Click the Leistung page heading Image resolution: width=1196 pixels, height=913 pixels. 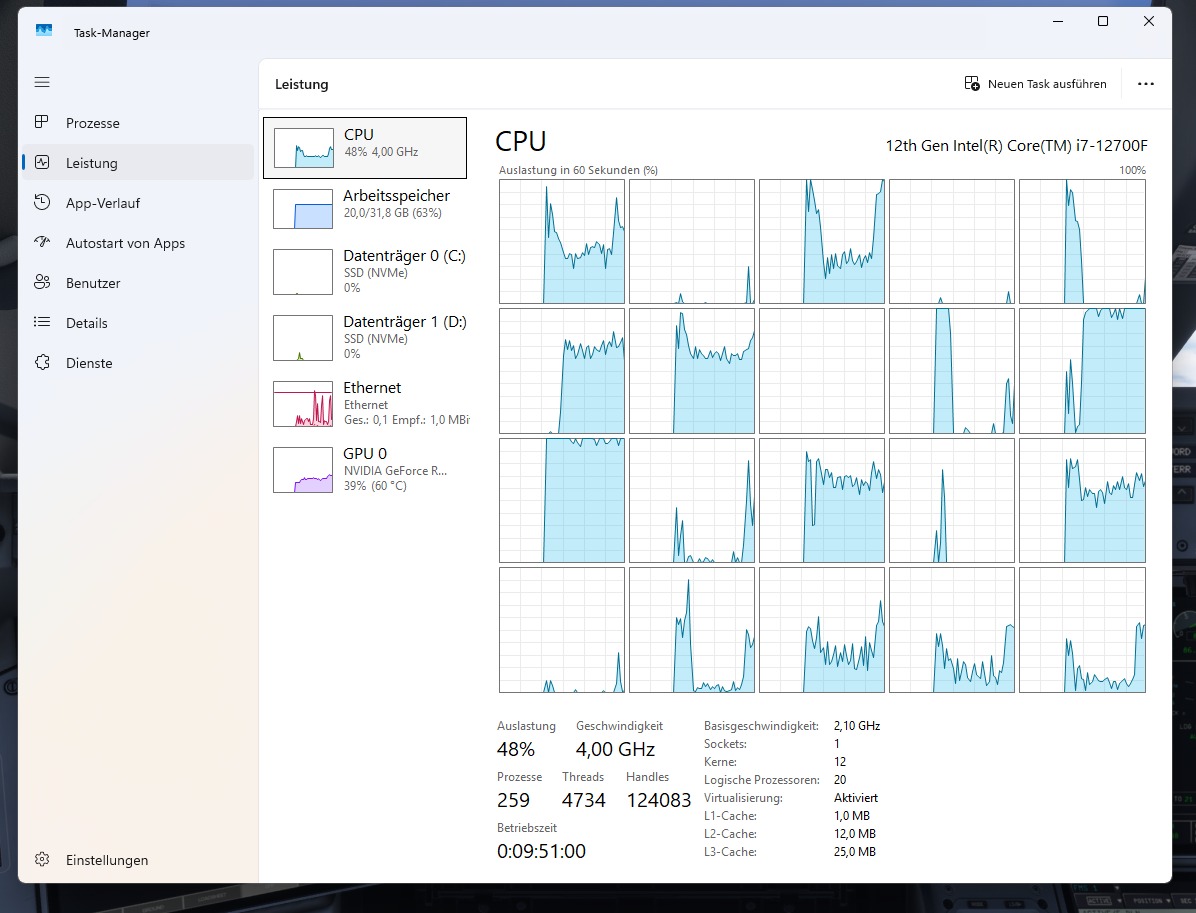pyautogui.click(x=301, y=84)
